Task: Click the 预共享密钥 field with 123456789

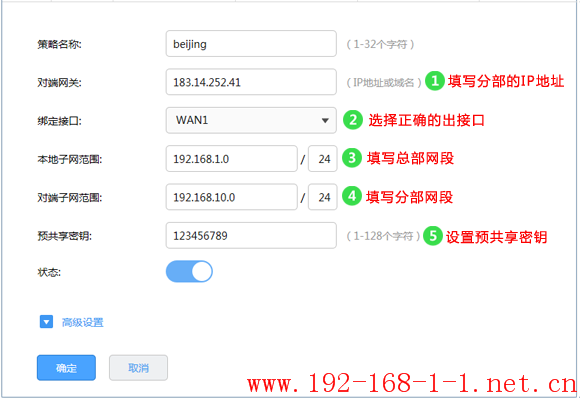Action: click(251, 235)
